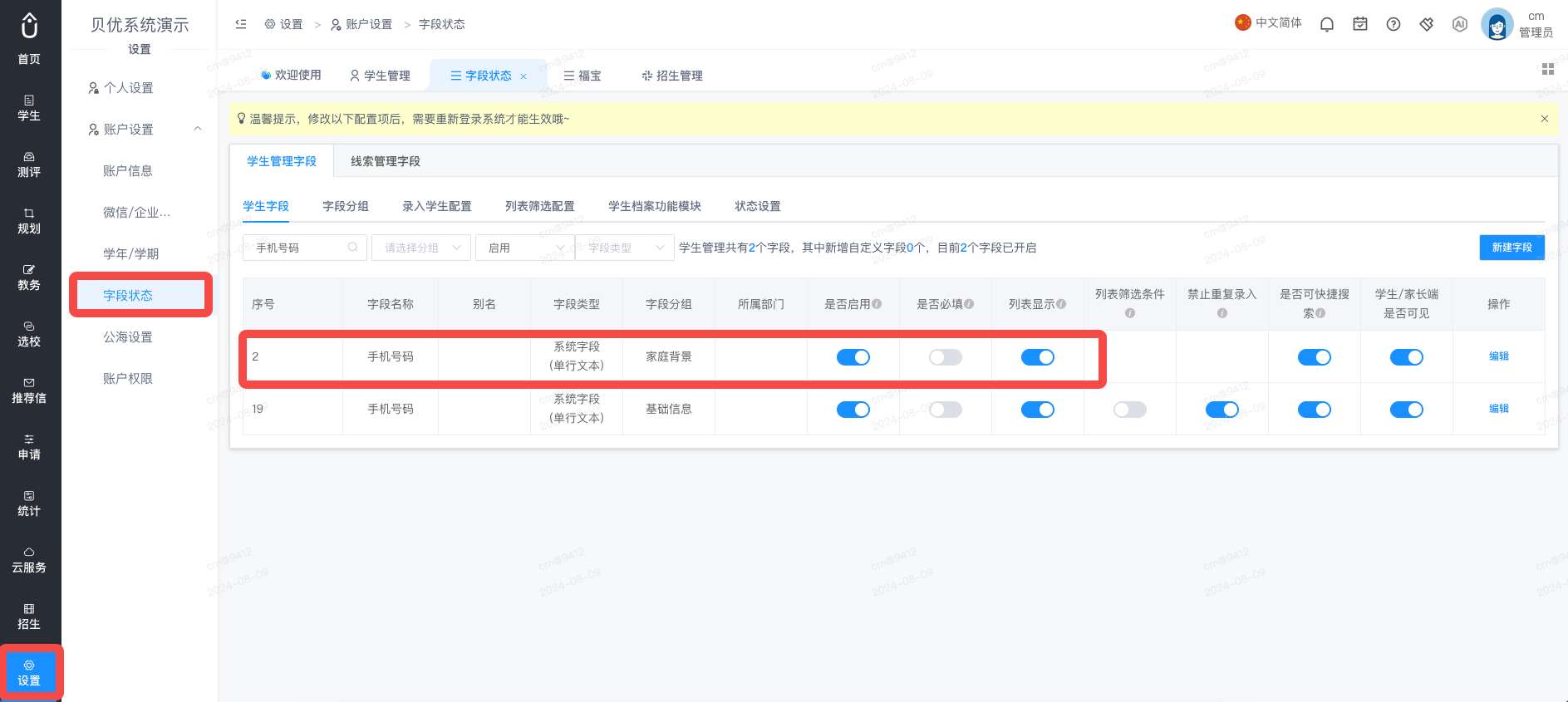Toggle 是否必填 for row 2
The height and width of the screenshot is (702, 1568).
tap(946, 357)
